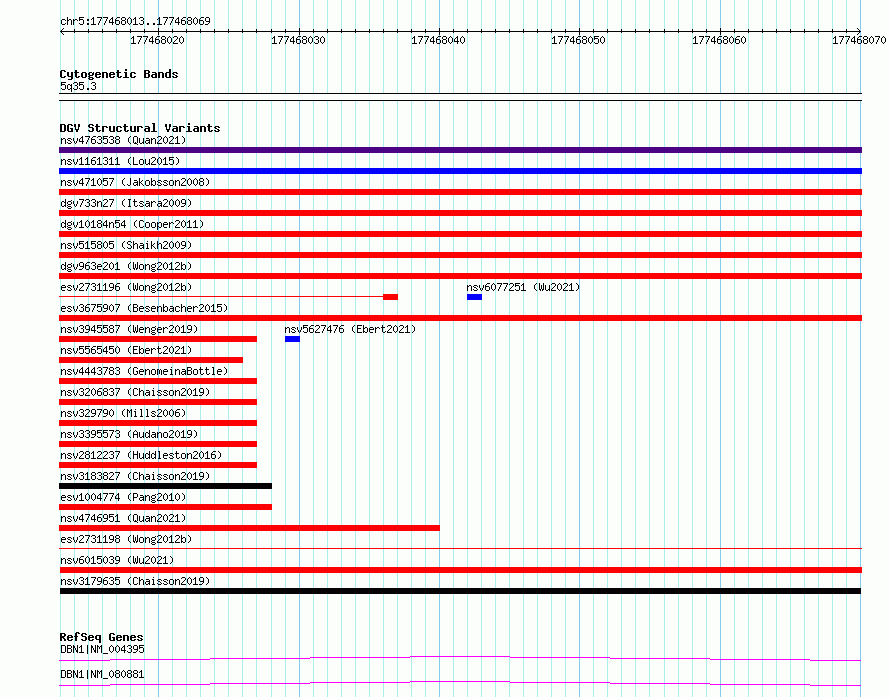Click the nsv4763538 (Quan2021) variant label
890x697 pixels.
click(123, 140)
